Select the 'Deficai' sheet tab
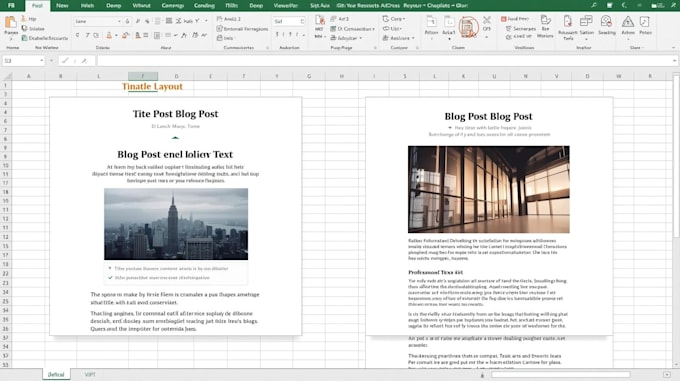This screenshot has width=680, height=381. coord(56,374)
